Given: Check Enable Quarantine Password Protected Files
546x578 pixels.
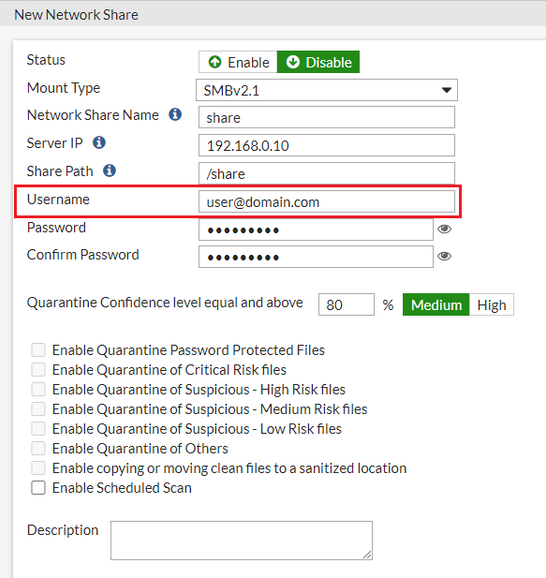Looking at the screenshot, I should [x=38, y=350].
